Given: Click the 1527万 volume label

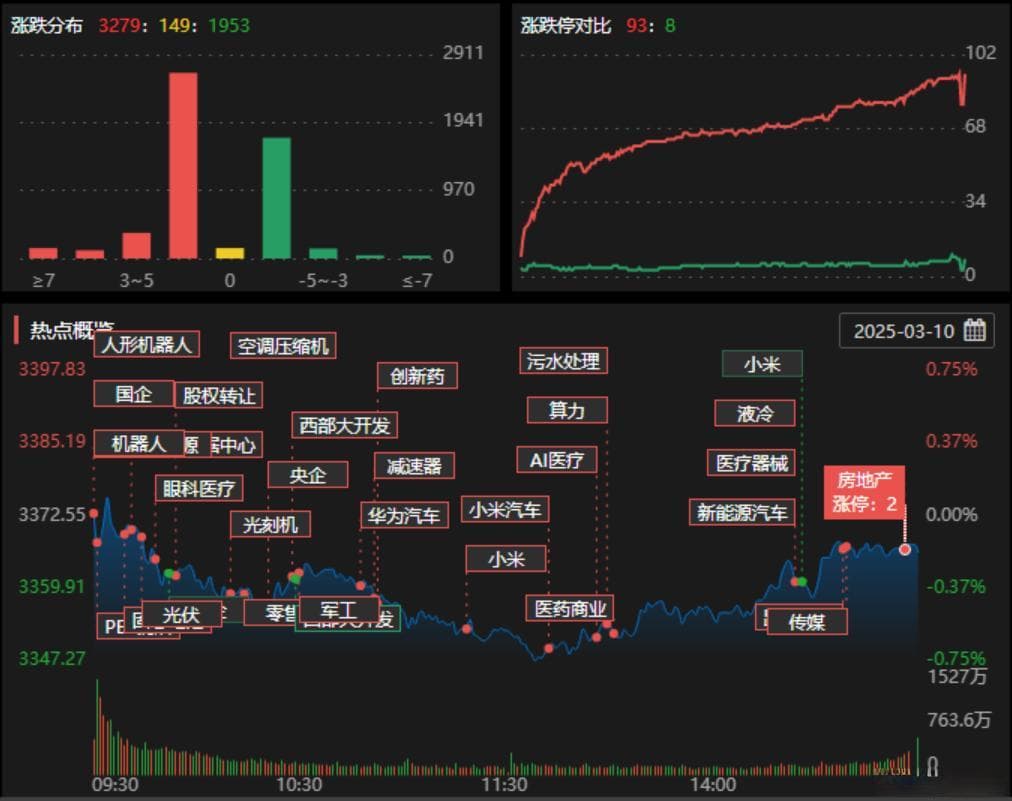Looking at the screenshot, I should pyautogui.click(x=958, y=676).
